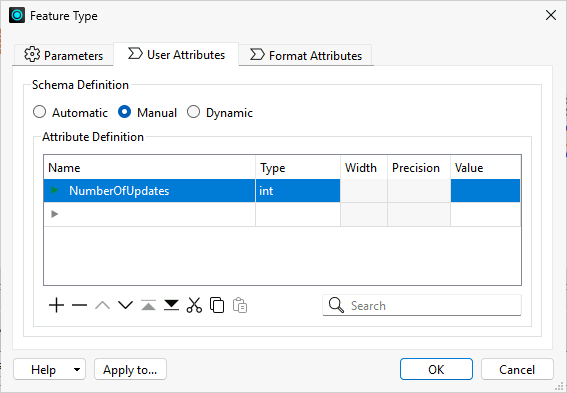
Task: Cut the selected attribute with scissors
Action: click(x=194, y=306)
